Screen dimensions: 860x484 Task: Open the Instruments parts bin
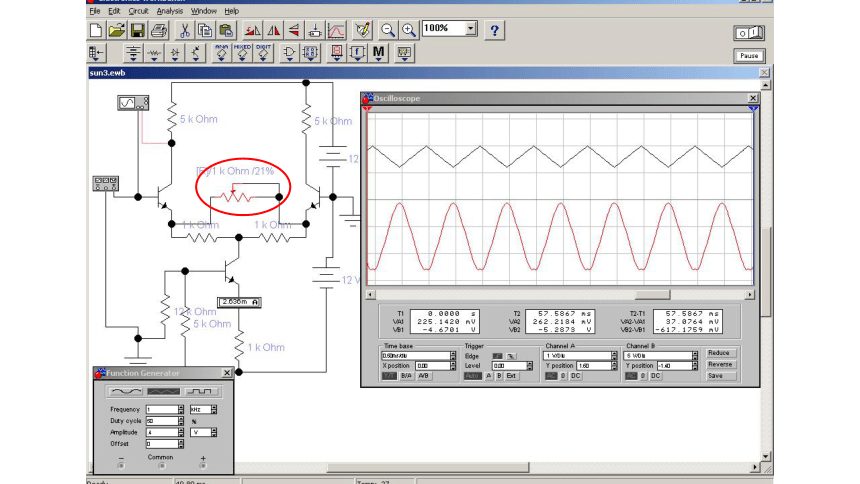coord(404,53)
